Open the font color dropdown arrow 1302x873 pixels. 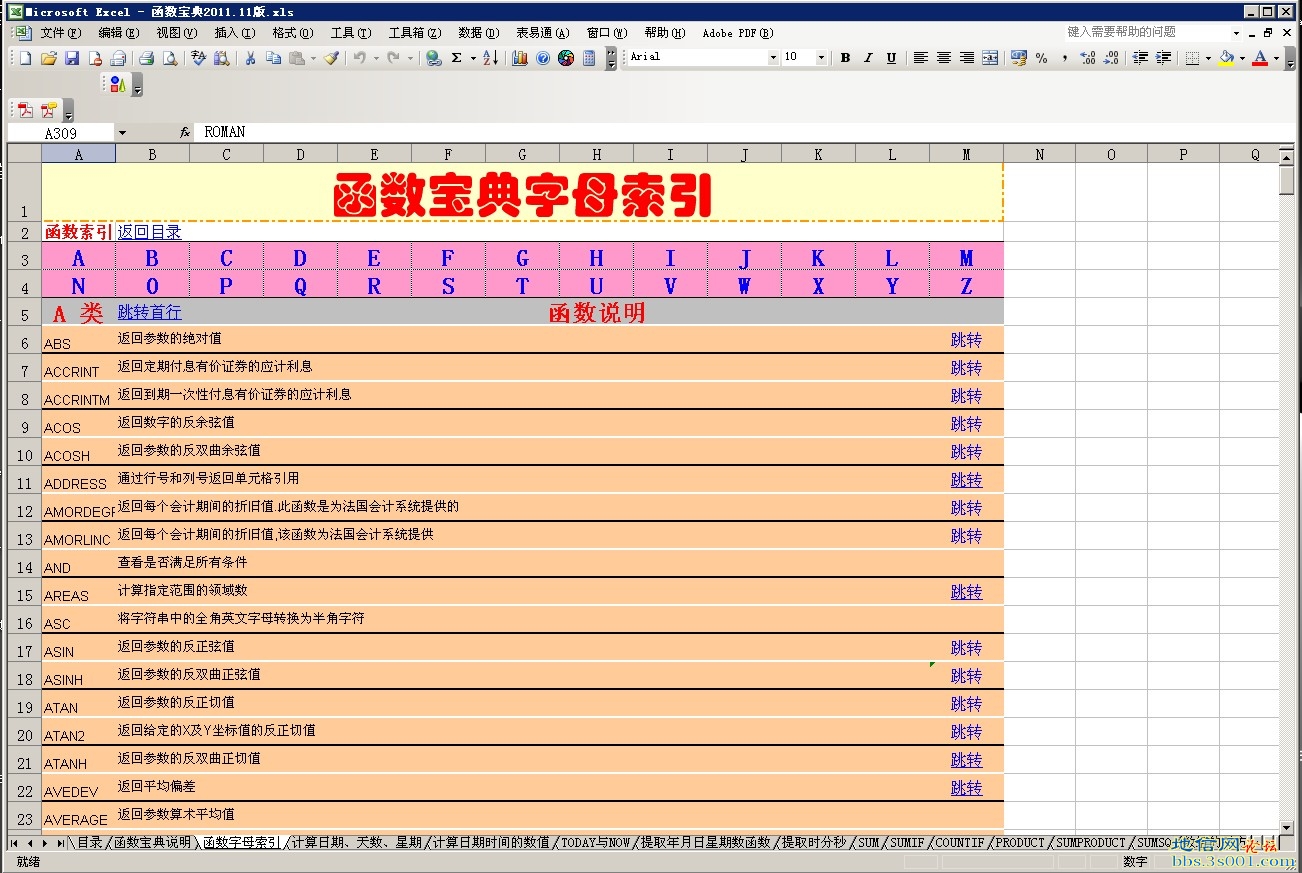(x=1276, y=58)
